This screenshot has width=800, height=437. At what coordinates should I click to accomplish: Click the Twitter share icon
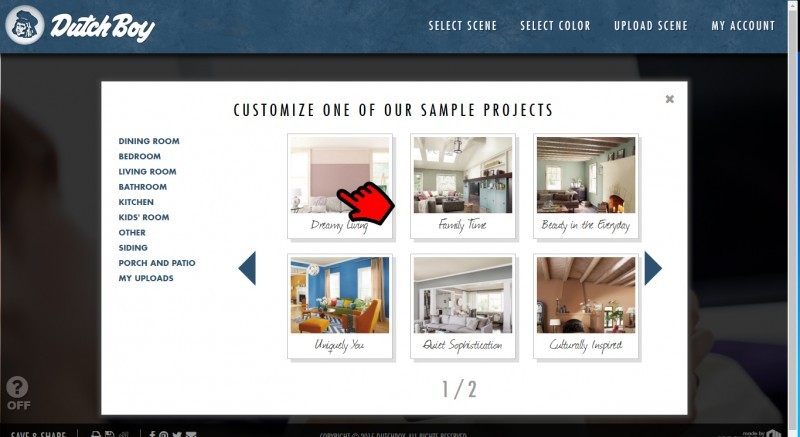(x=177, y=434)
